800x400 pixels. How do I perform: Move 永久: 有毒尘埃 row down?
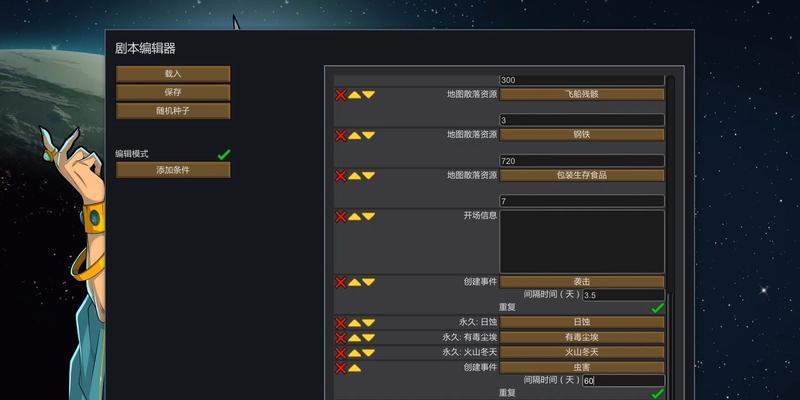(368, 337)
